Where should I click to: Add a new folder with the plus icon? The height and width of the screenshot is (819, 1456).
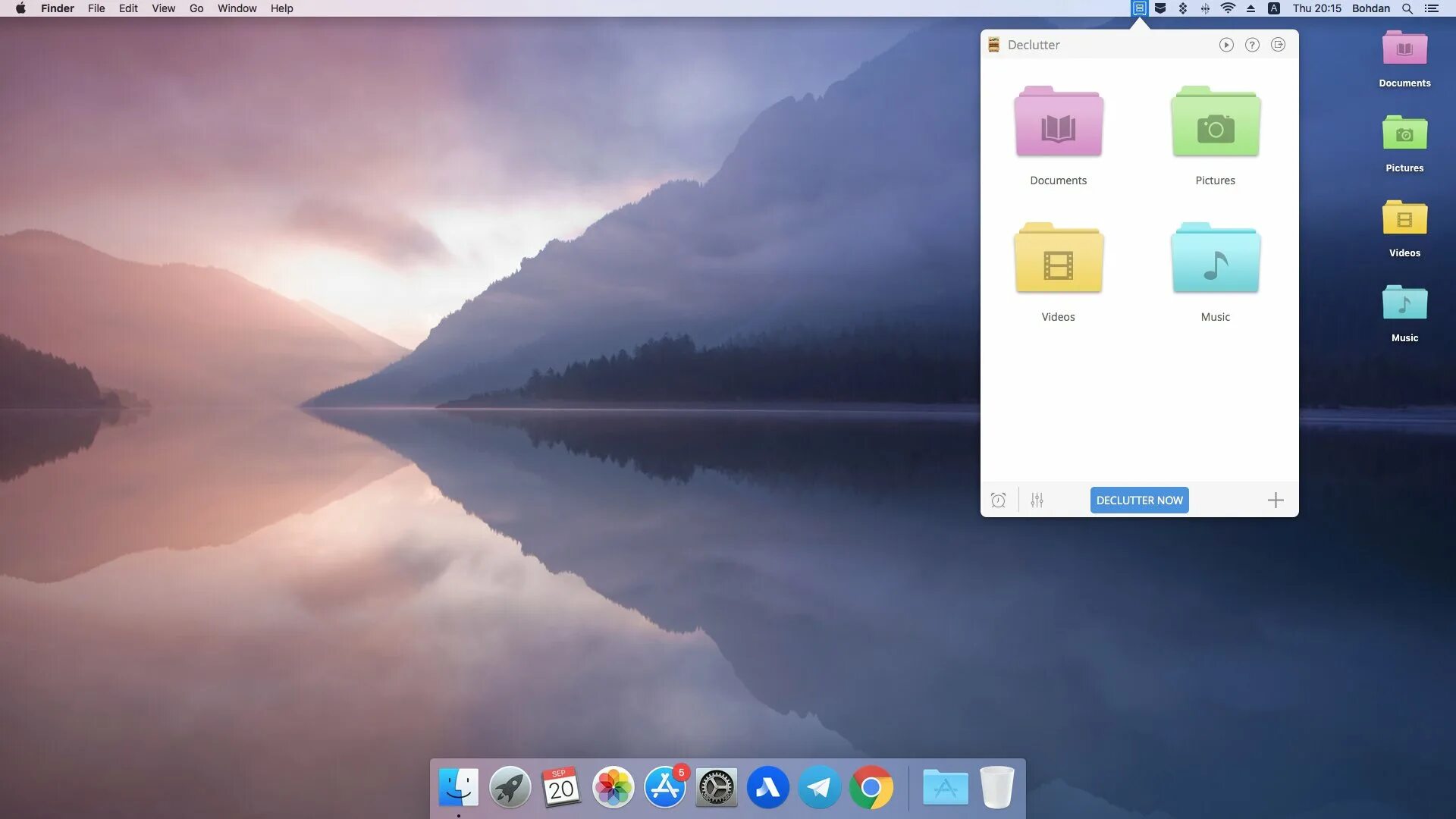(x=1276, y=500)
